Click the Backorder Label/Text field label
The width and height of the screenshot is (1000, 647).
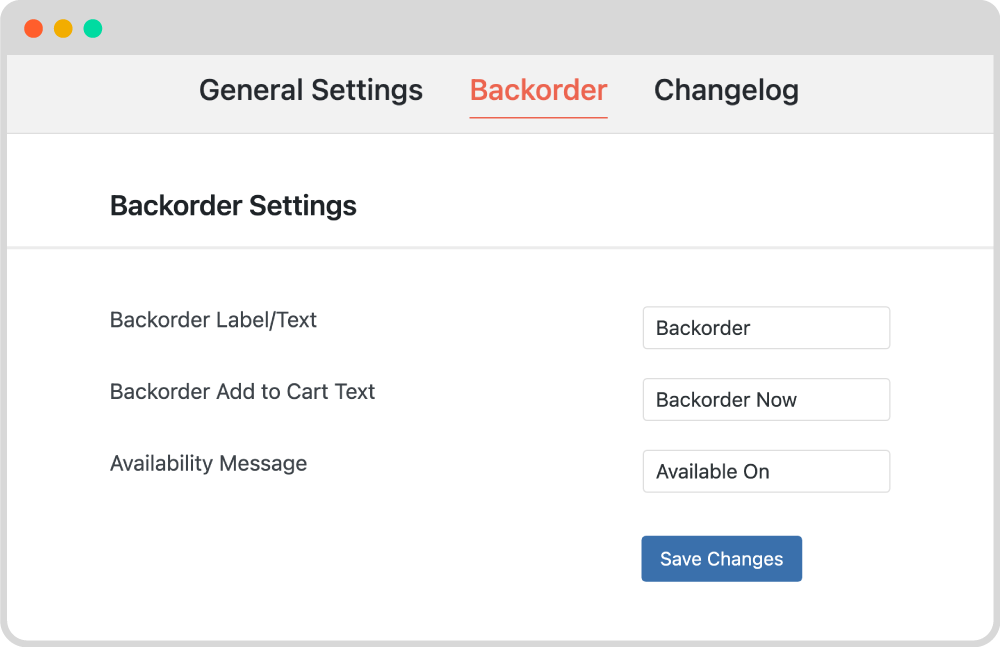click(213, 320)
